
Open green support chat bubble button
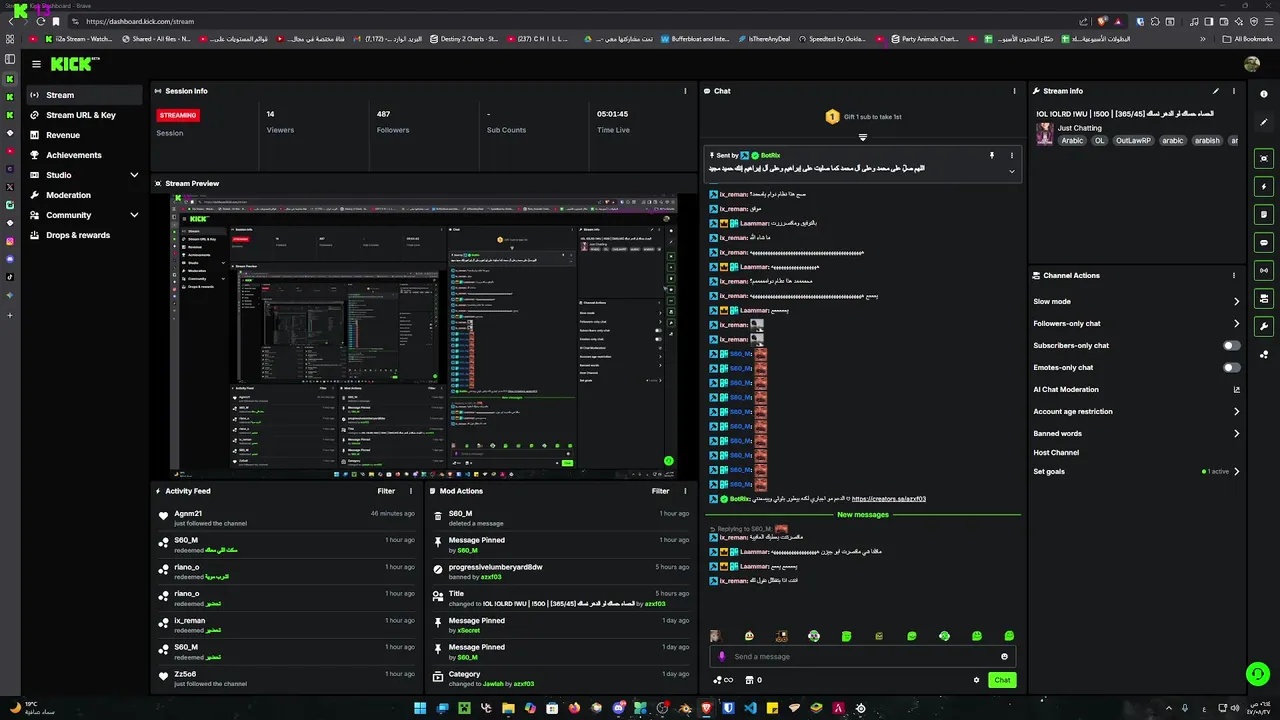point(1256,673)
